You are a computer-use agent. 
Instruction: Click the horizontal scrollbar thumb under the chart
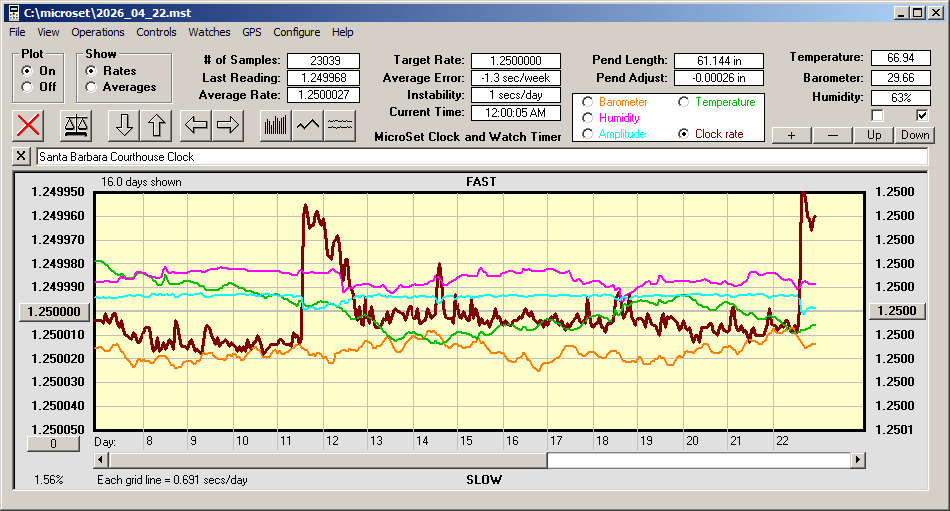(699, 460)
